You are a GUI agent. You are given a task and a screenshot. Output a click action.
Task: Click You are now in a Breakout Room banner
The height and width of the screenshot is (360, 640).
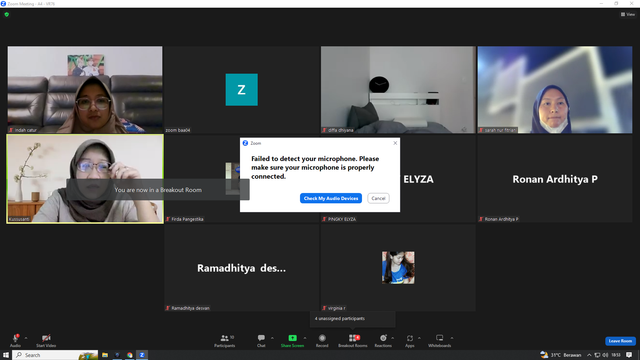pos(158,190)
